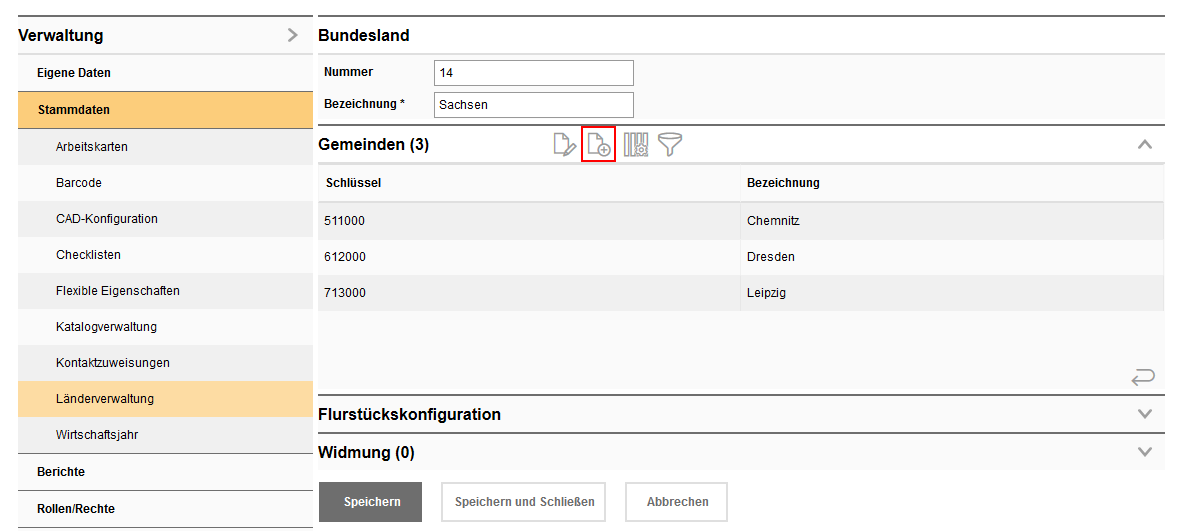This screenshot has height=531, width=1183.
Task: Click the edit Gemeinde pencil icon
Action: point(565,145)
